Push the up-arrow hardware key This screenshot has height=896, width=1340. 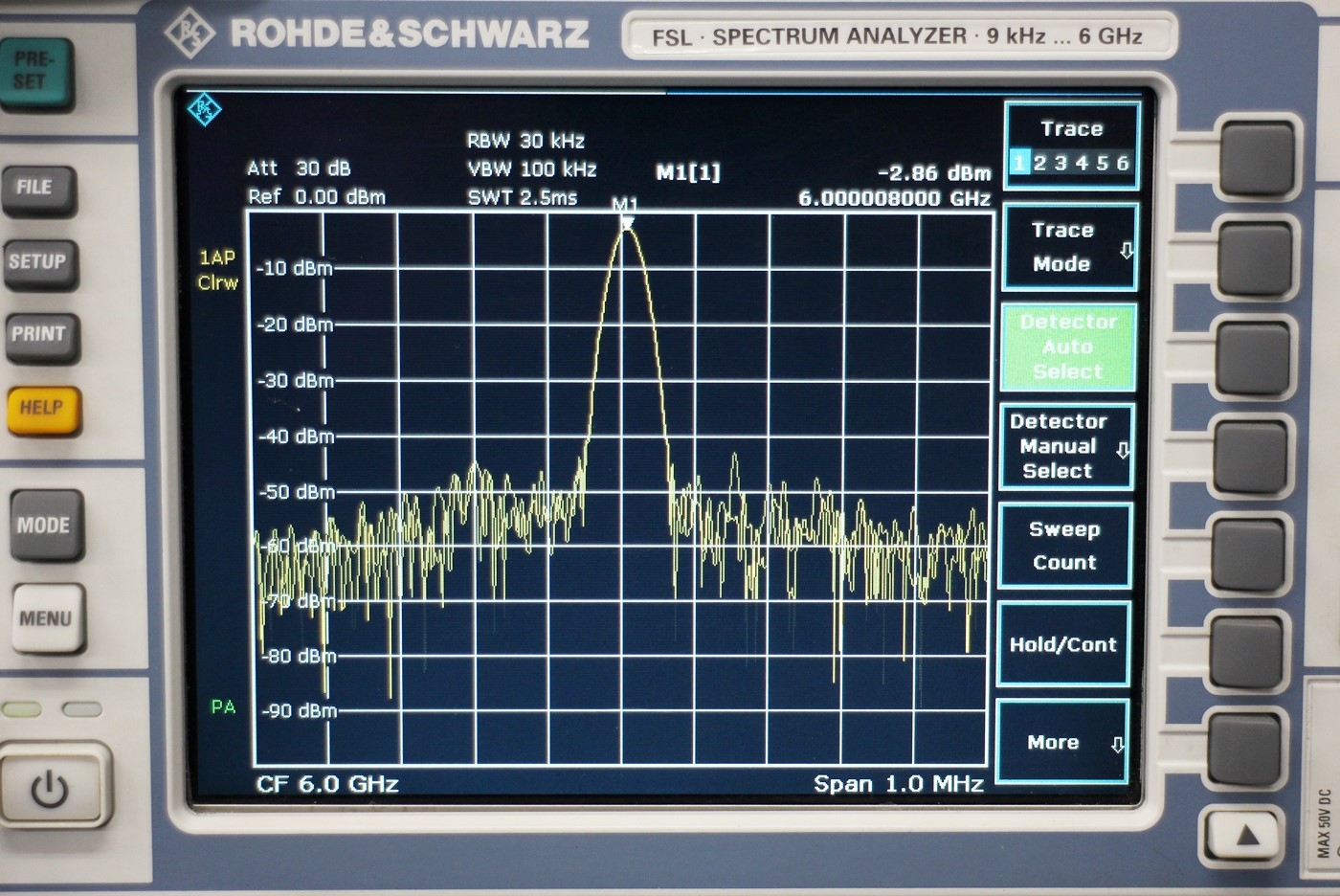tap(1242, 836)
